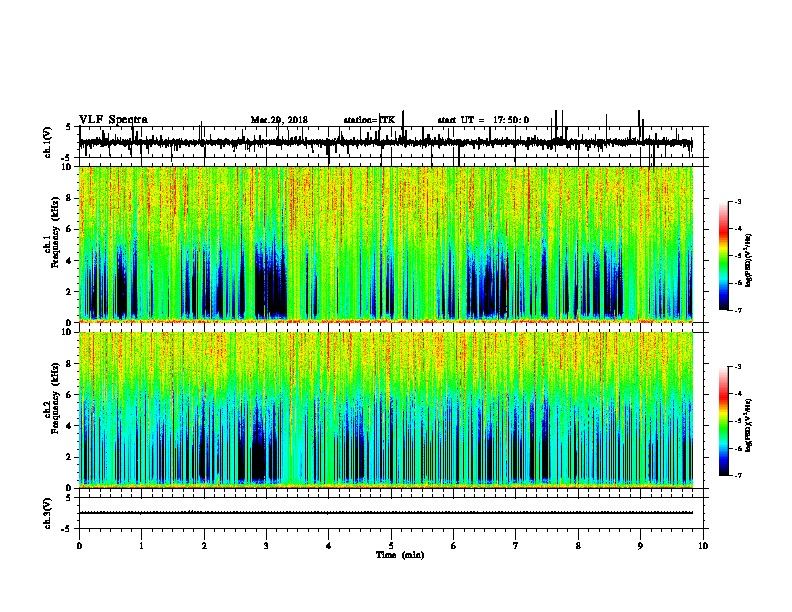Select the date text "Mar.29, 2018"

(x=279, y=120)
